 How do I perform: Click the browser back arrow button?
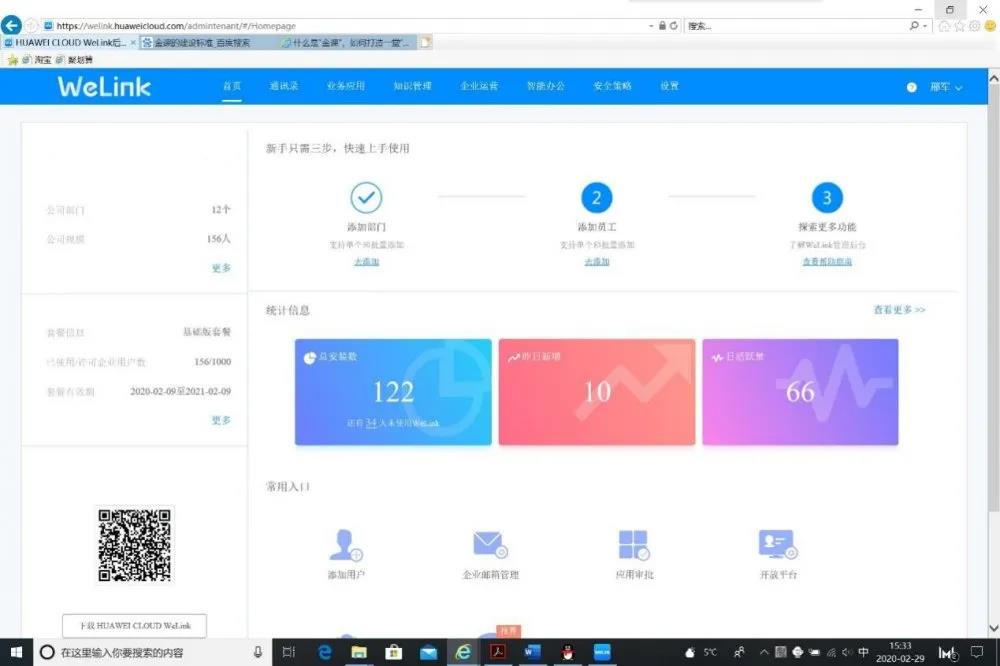tap(12, 25)
